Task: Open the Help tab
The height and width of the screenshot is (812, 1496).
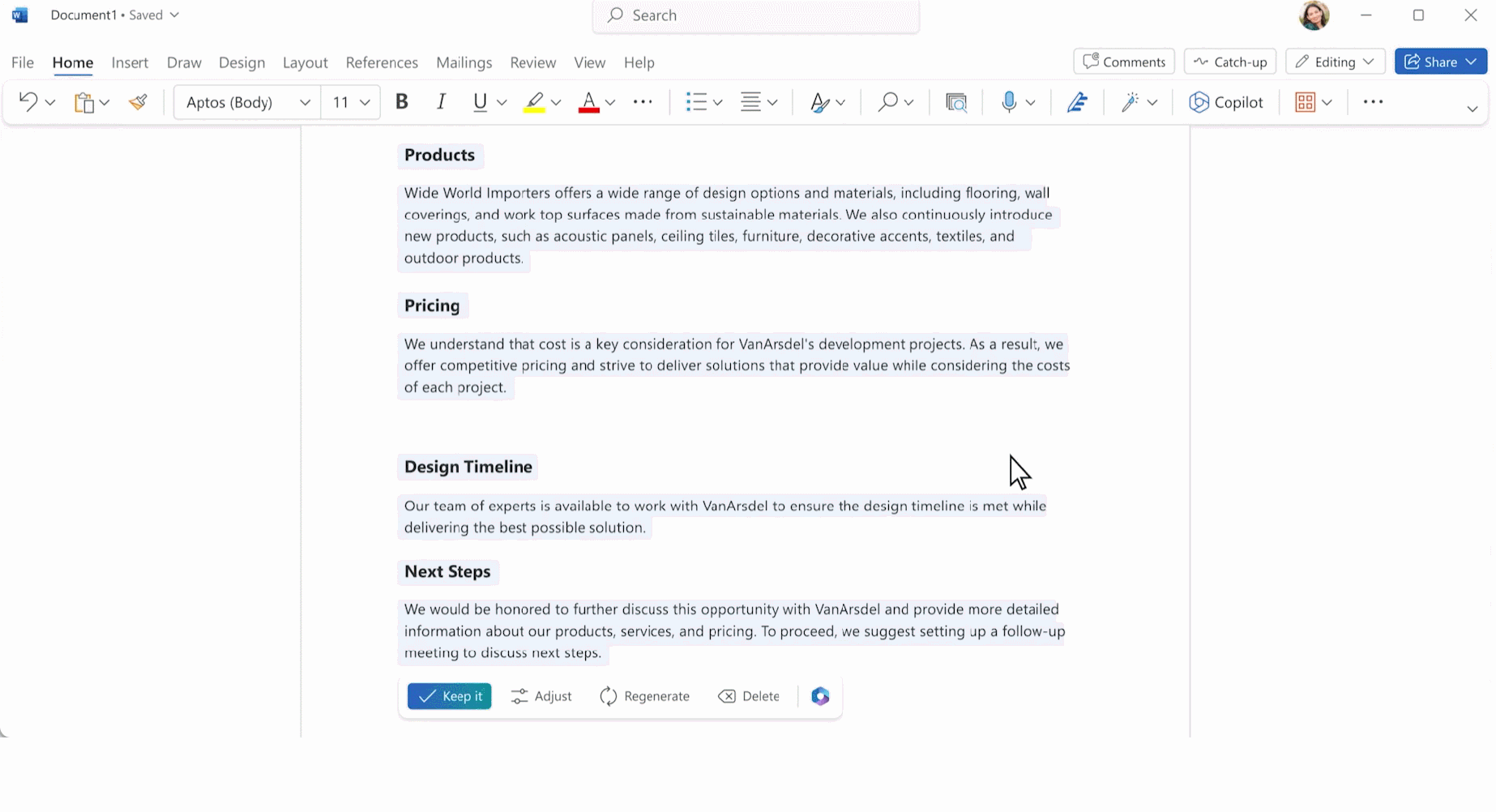Action: click(639, 62)
